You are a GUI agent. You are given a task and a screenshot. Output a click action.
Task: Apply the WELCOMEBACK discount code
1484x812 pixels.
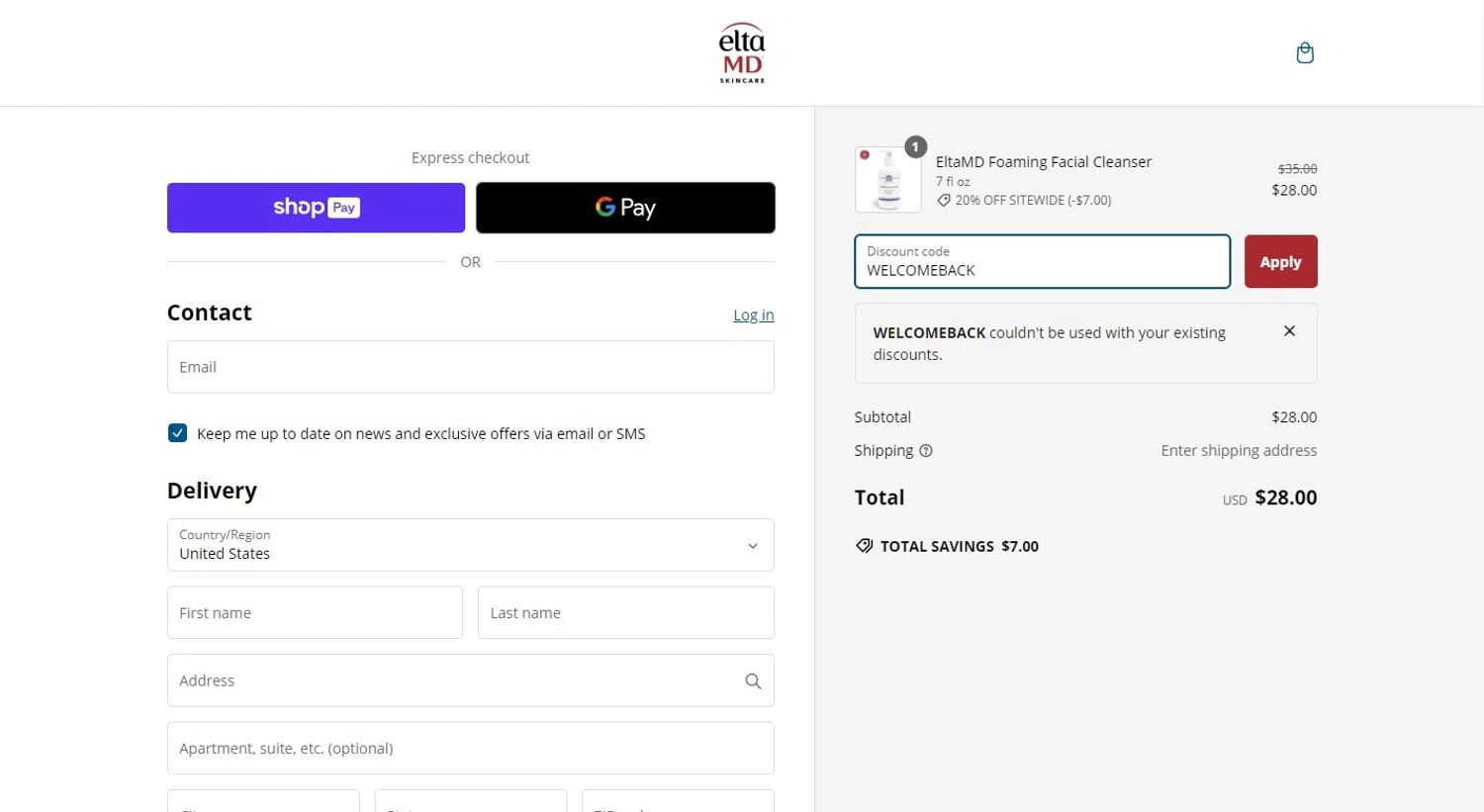coord(1280,262)
